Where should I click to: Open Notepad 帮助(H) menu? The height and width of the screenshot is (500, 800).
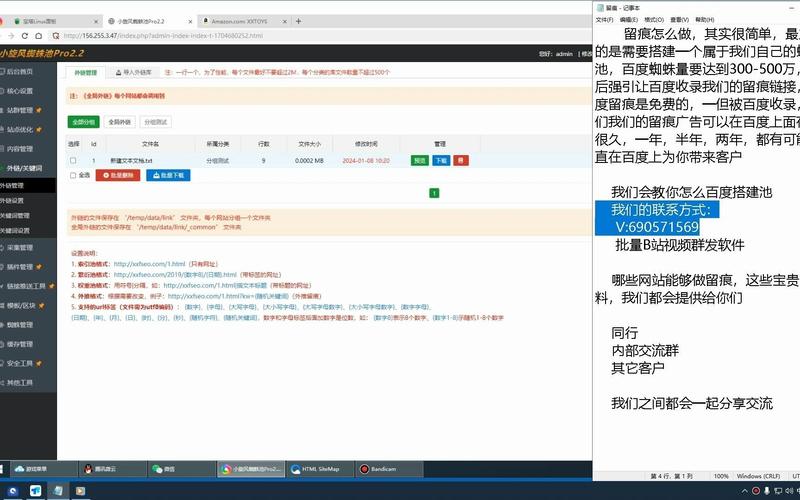click(x=705, y=19)
